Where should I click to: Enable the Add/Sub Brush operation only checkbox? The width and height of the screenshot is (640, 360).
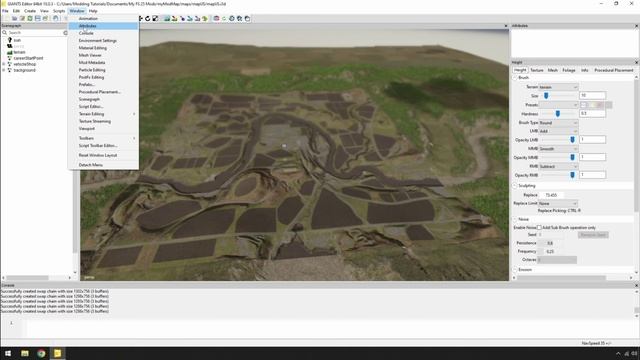pos(539,227)
